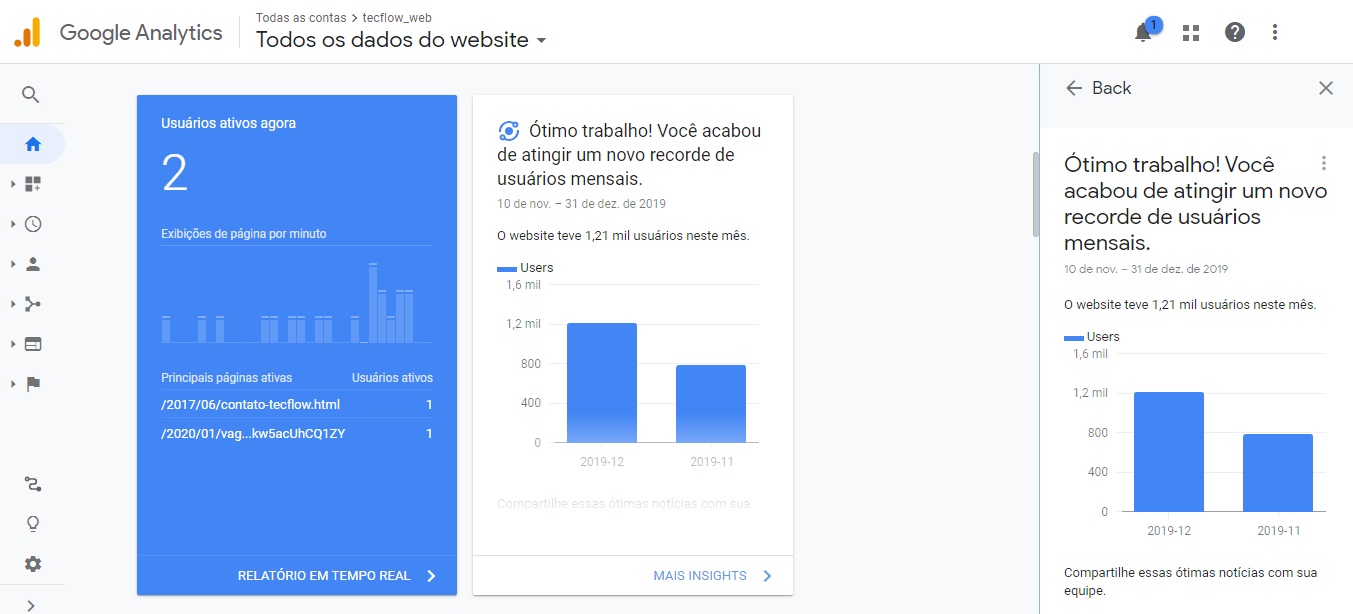The height and width of the screenshot is (614, 1353).
Task: Open the Google apps grid icon
Action: tap(1190, 32)
